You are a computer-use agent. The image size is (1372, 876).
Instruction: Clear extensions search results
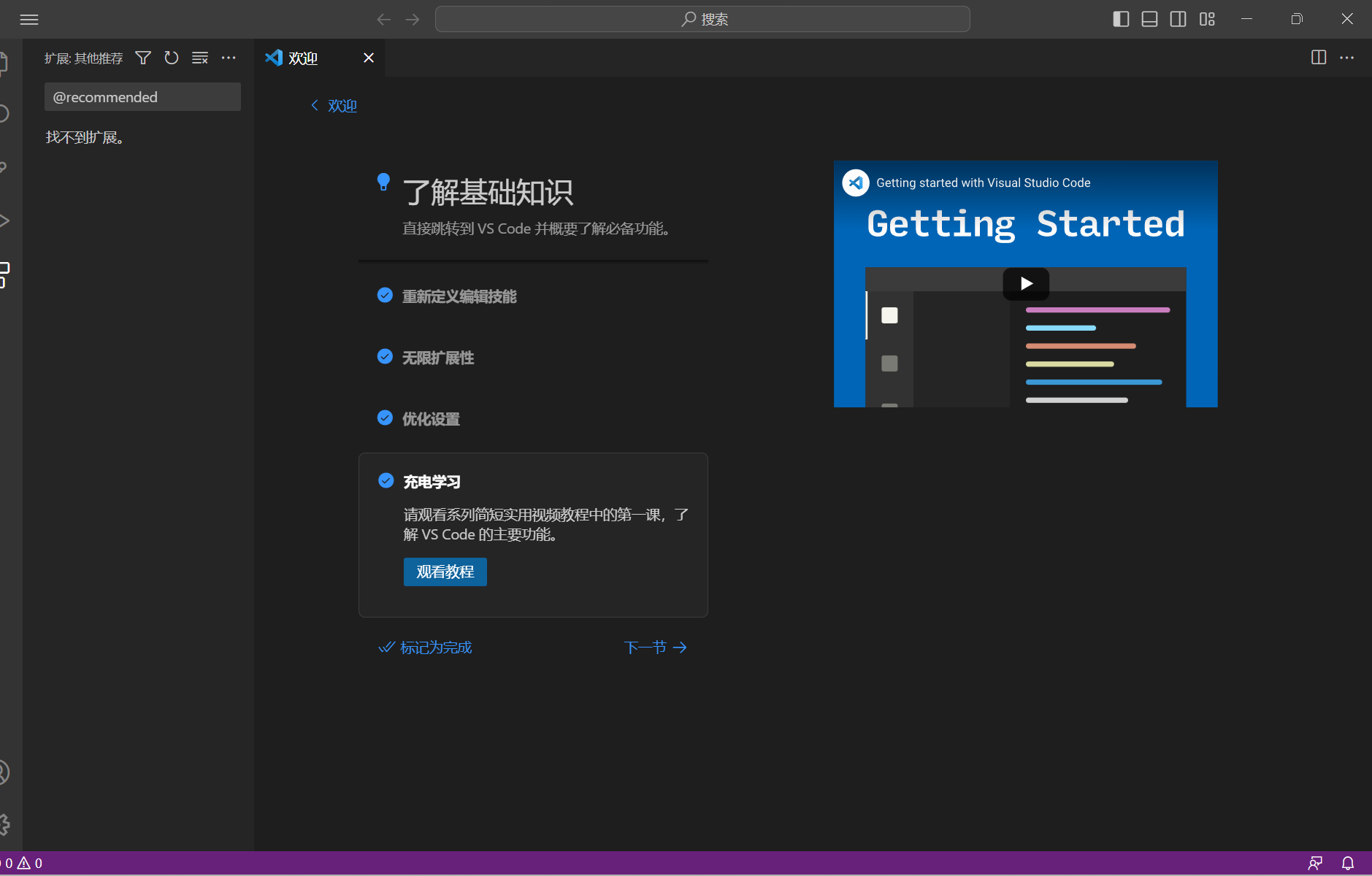pyautogui.click(x=200, y=58)
